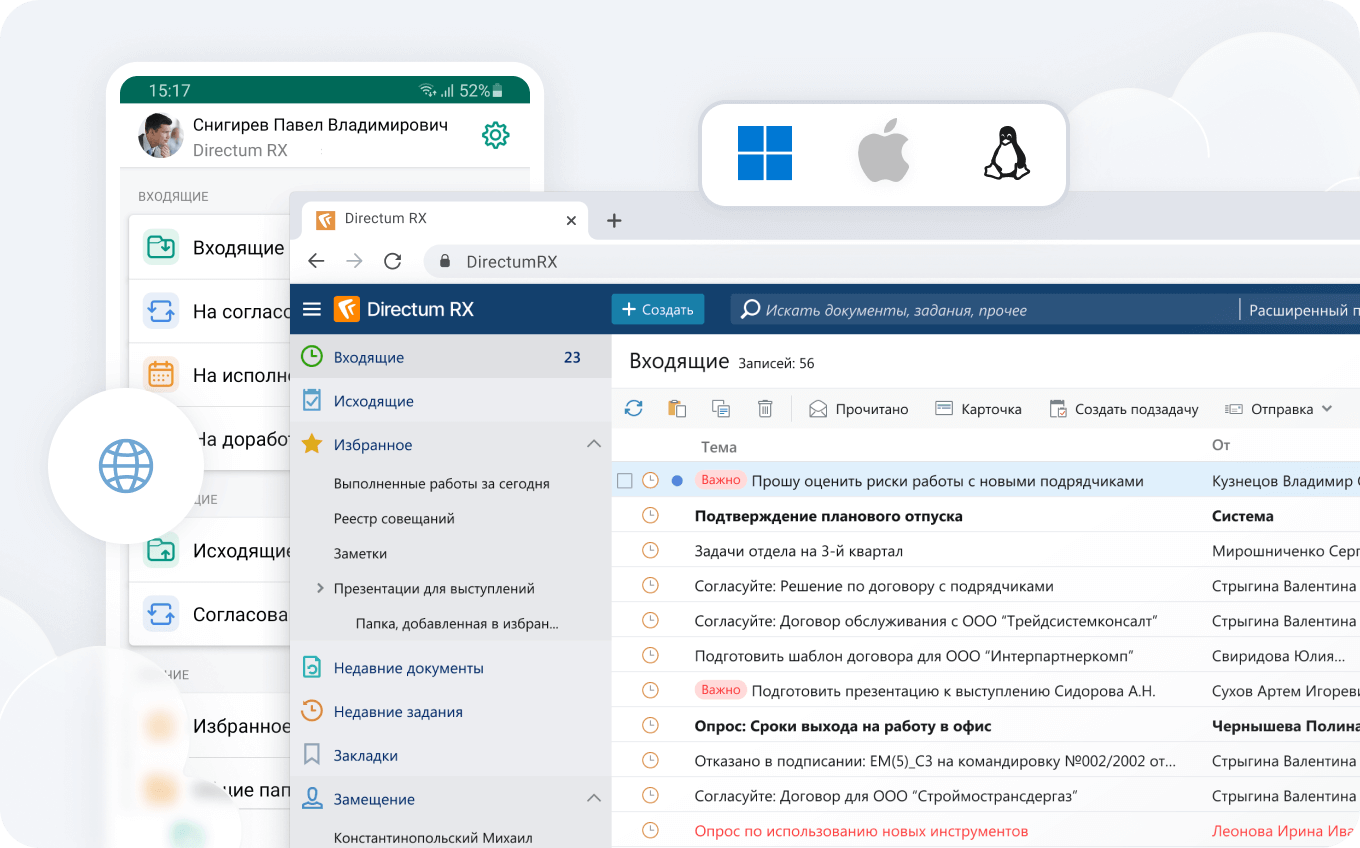Click the refresh list icon in toolbar
The width and height of the screenshot is (1360, 848).
click(x=633, y=408)
